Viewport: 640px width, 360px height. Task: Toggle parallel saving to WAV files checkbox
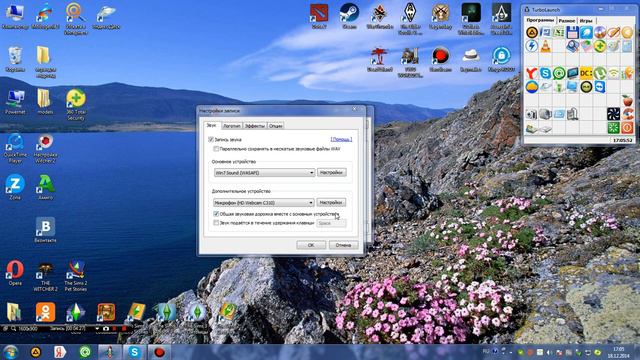pyautogui.click(x=216, y=149)
